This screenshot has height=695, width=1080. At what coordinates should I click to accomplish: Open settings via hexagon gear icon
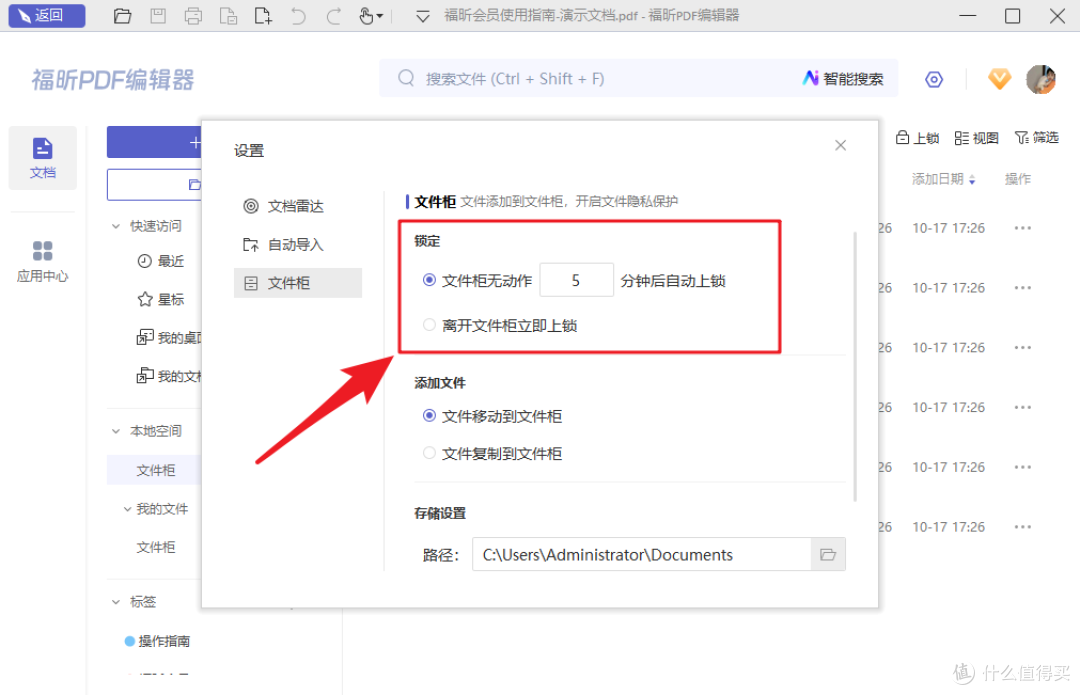(933, 79)
